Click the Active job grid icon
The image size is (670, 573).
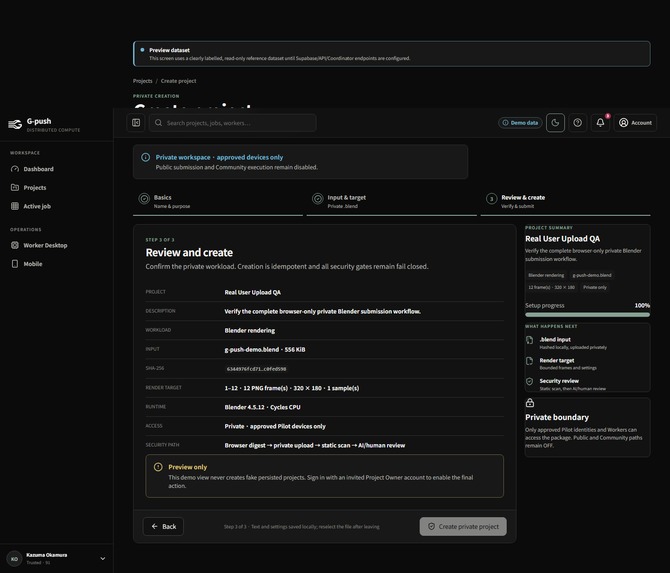[15, 206]
